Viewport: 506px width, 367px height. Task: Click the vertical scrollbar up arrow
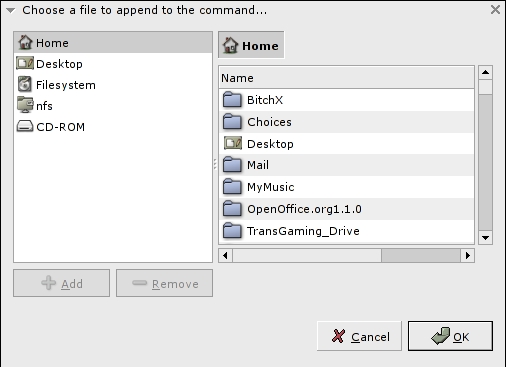(x=485, y=72)
